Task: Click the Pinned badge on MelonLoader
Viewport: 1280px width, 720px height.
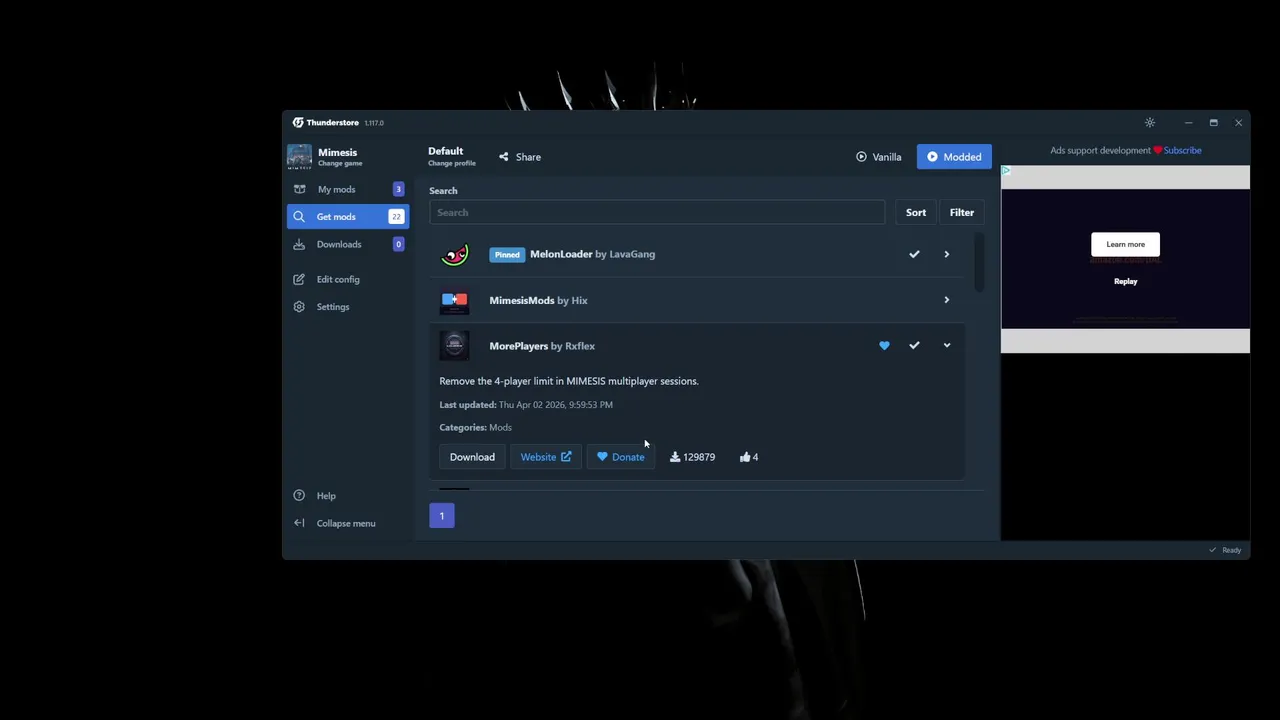Action: [507, 254]
